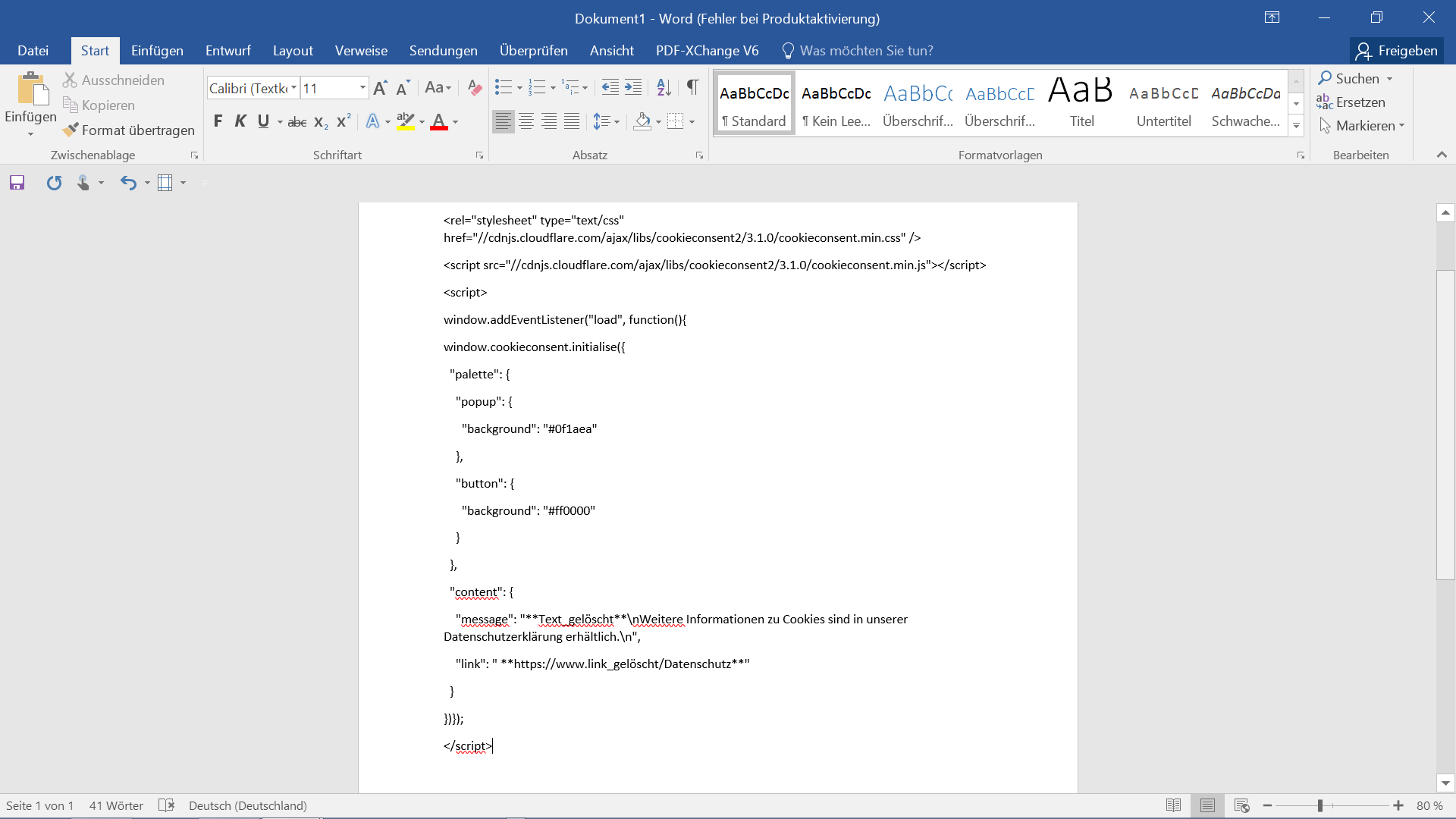Center align the paragraph
Viewport: 1456px width, 819px height.
(526, 121)
